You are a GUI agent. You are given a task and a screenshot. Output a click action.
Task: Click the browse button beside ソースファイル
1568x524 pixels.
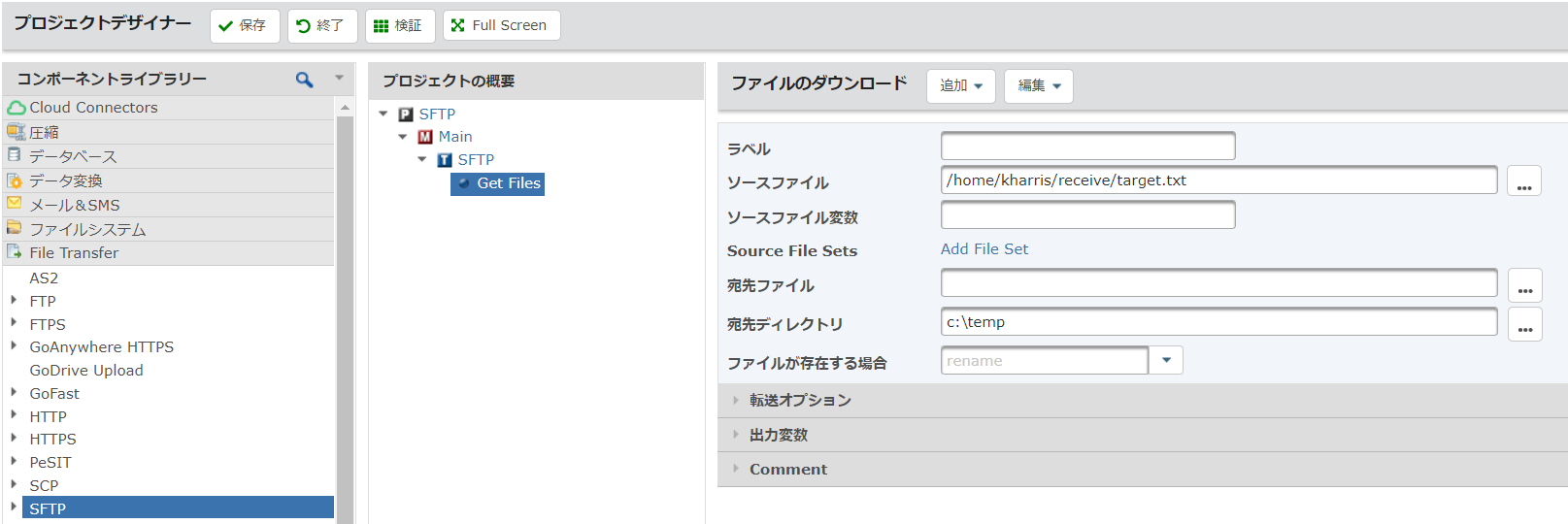pyautogui.click(x=1524, y=180)
